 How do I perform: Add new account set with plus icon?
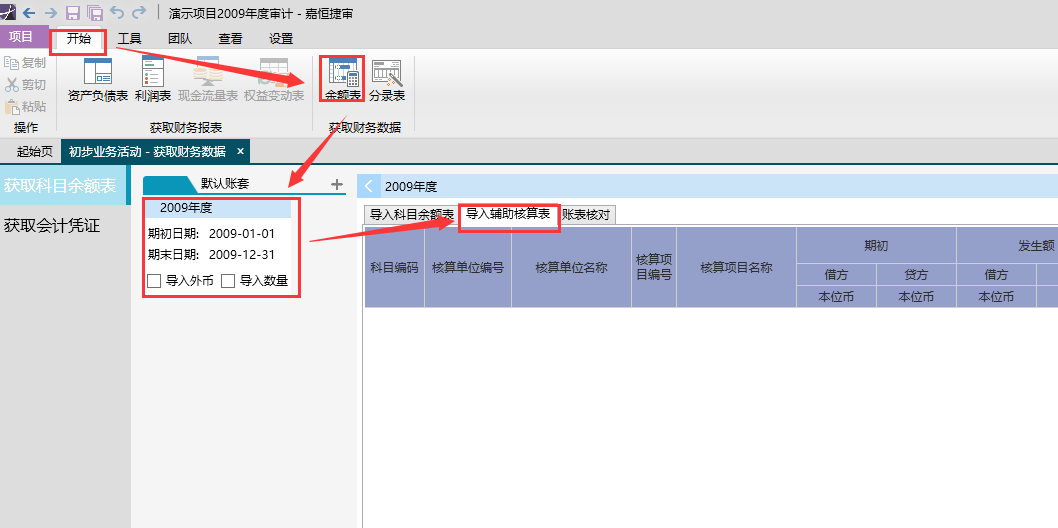(x=337, y=183)
